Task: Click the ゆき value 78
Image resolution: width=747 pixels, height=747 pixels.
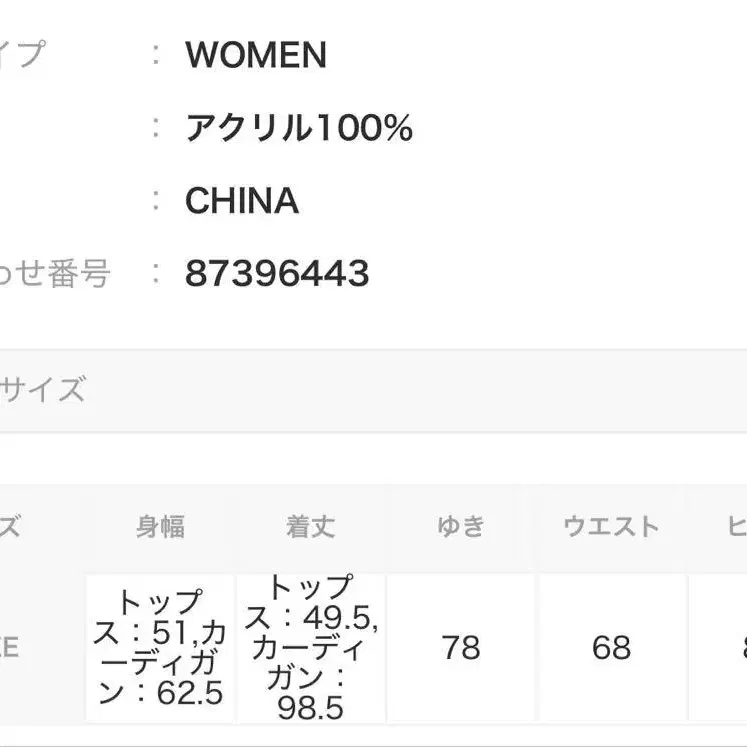Action: click(x=461, y=648)
